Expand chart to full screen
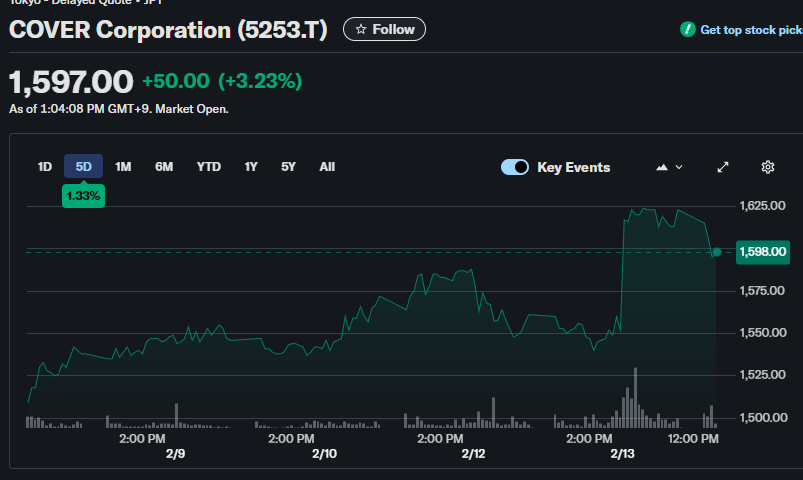The image size is (803, 480). (723, 167)
